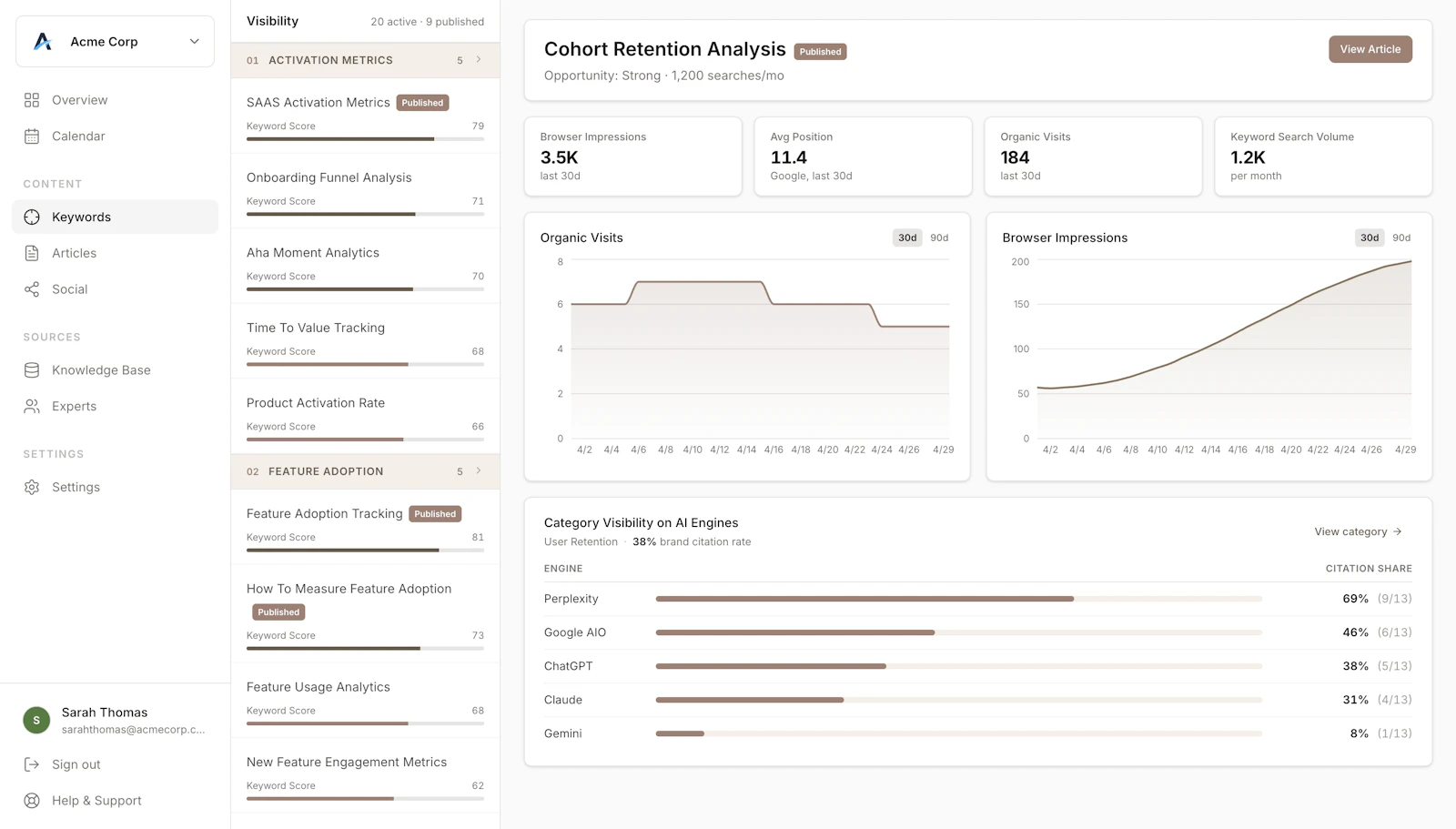
Task: Click the Feature Adoption Tracking score bar
Action: click(365, 551)
